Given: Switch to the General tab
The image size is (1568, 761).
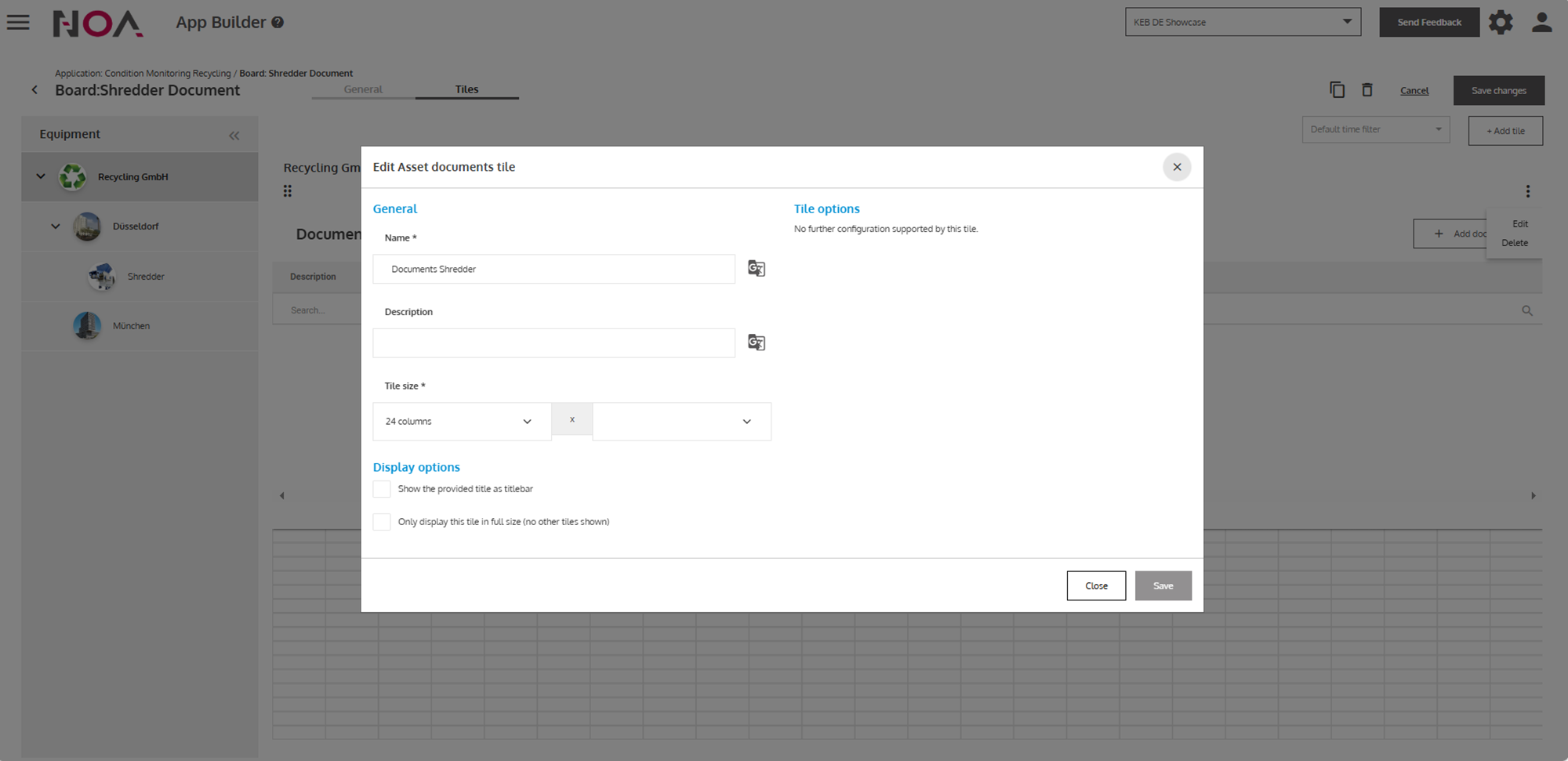Looking at the screenshot, I should point(363,89).
